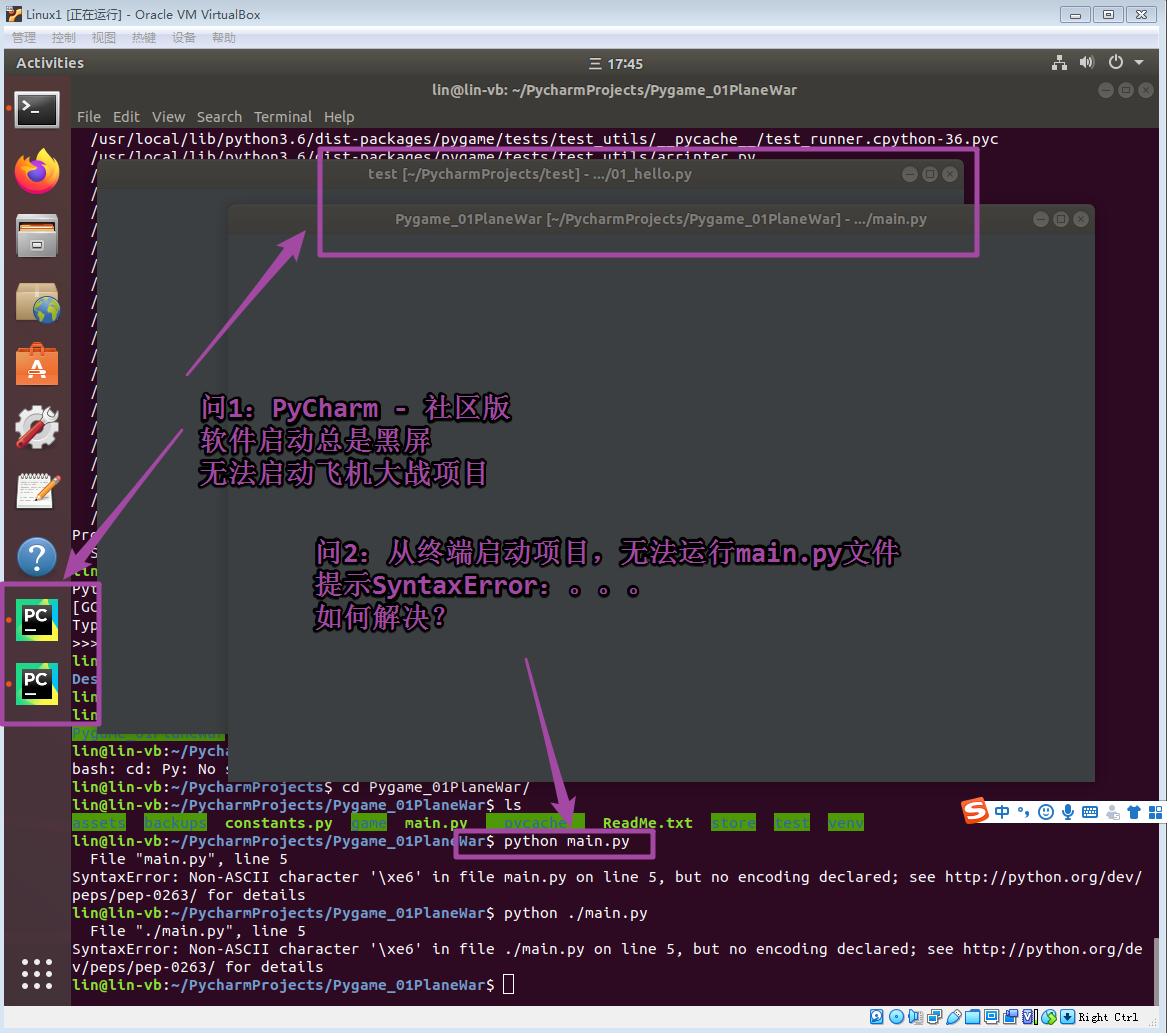Toggle VirtualBox keyboard capture arrow icon
Image resolution: width=1167 pixels, height=1033 pixels.
pos(1067,1017)
